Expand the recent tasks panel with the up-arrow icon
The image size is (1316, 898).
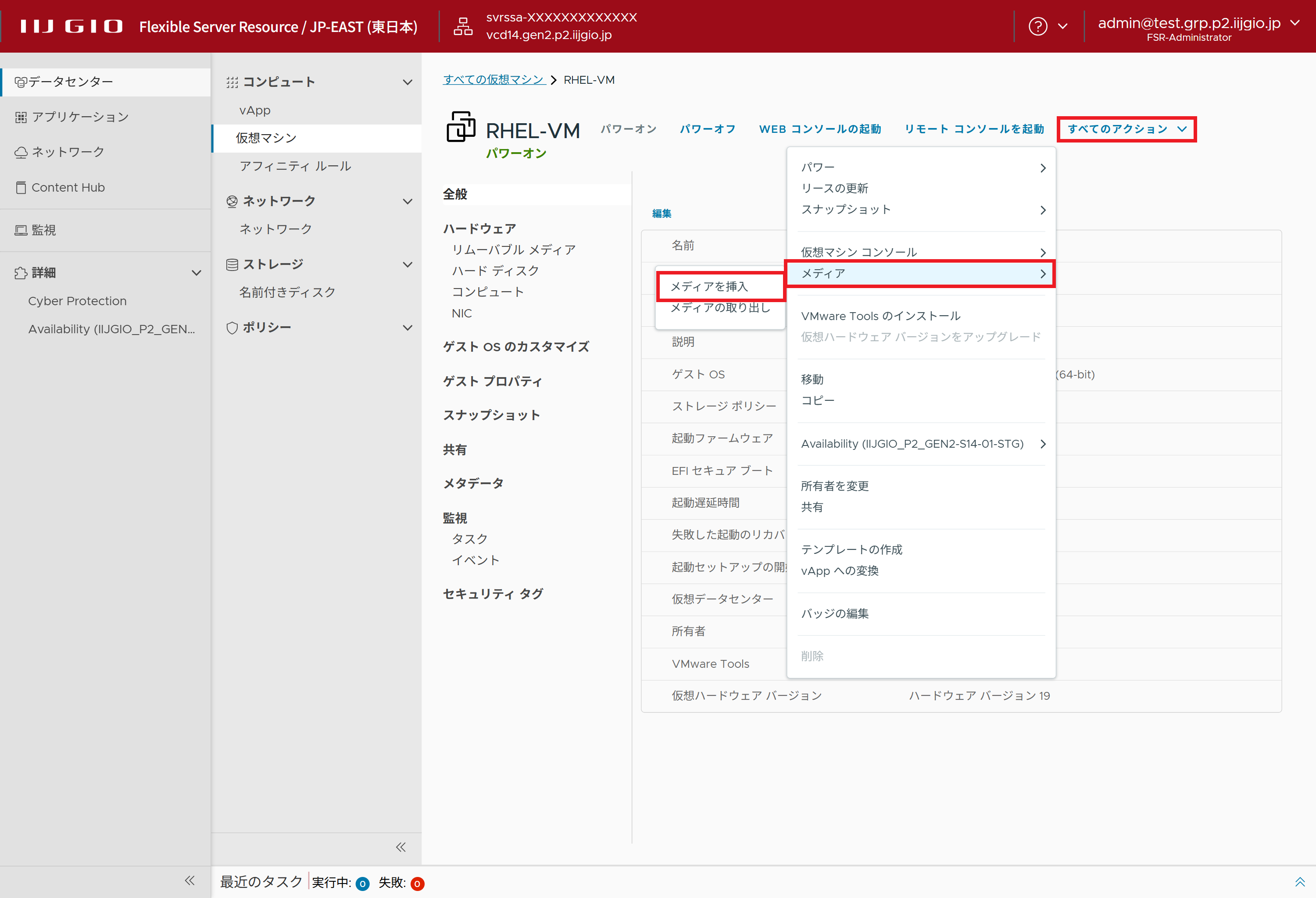[1300, 882]
